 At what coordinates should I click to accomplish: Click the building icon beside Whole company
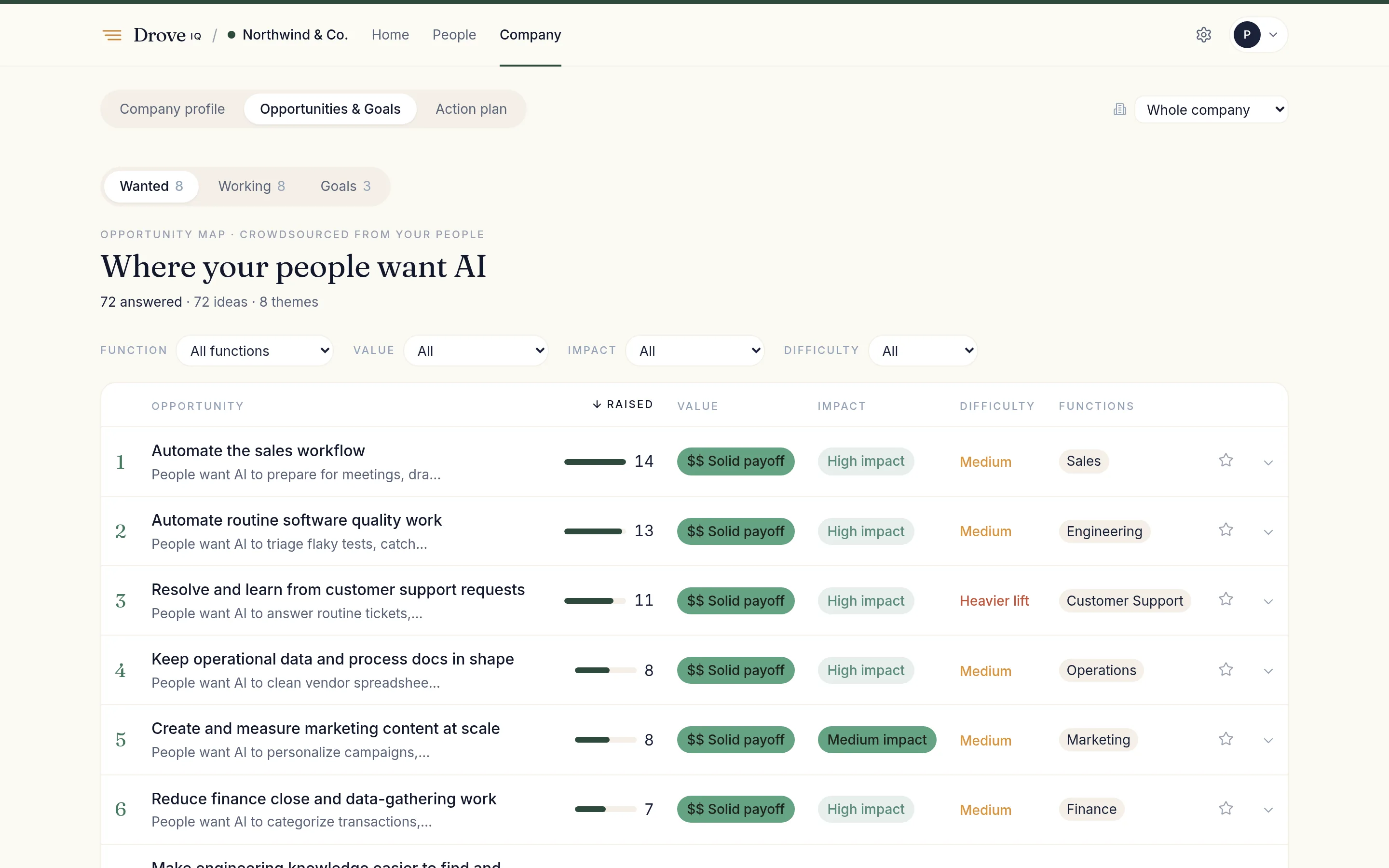click(x=1119, y=109)
